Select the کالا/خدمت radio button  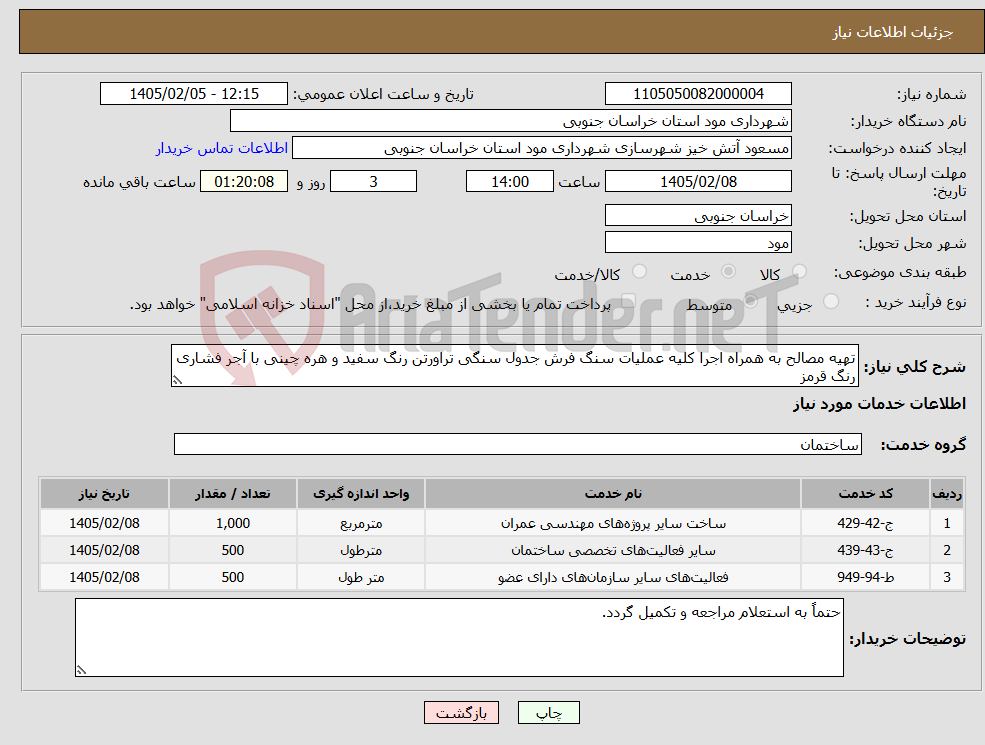[x=639, y=271]
